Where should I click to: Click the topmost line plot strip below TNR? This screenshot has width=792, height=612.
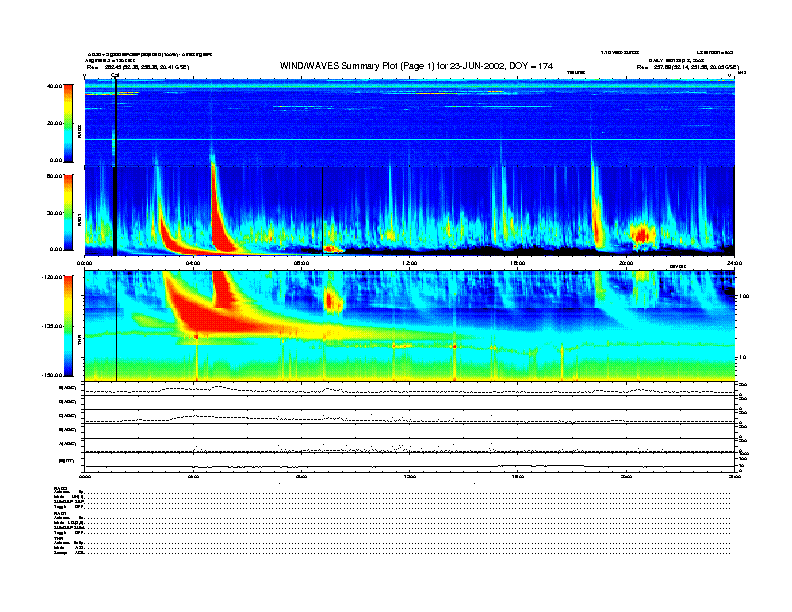409,389
